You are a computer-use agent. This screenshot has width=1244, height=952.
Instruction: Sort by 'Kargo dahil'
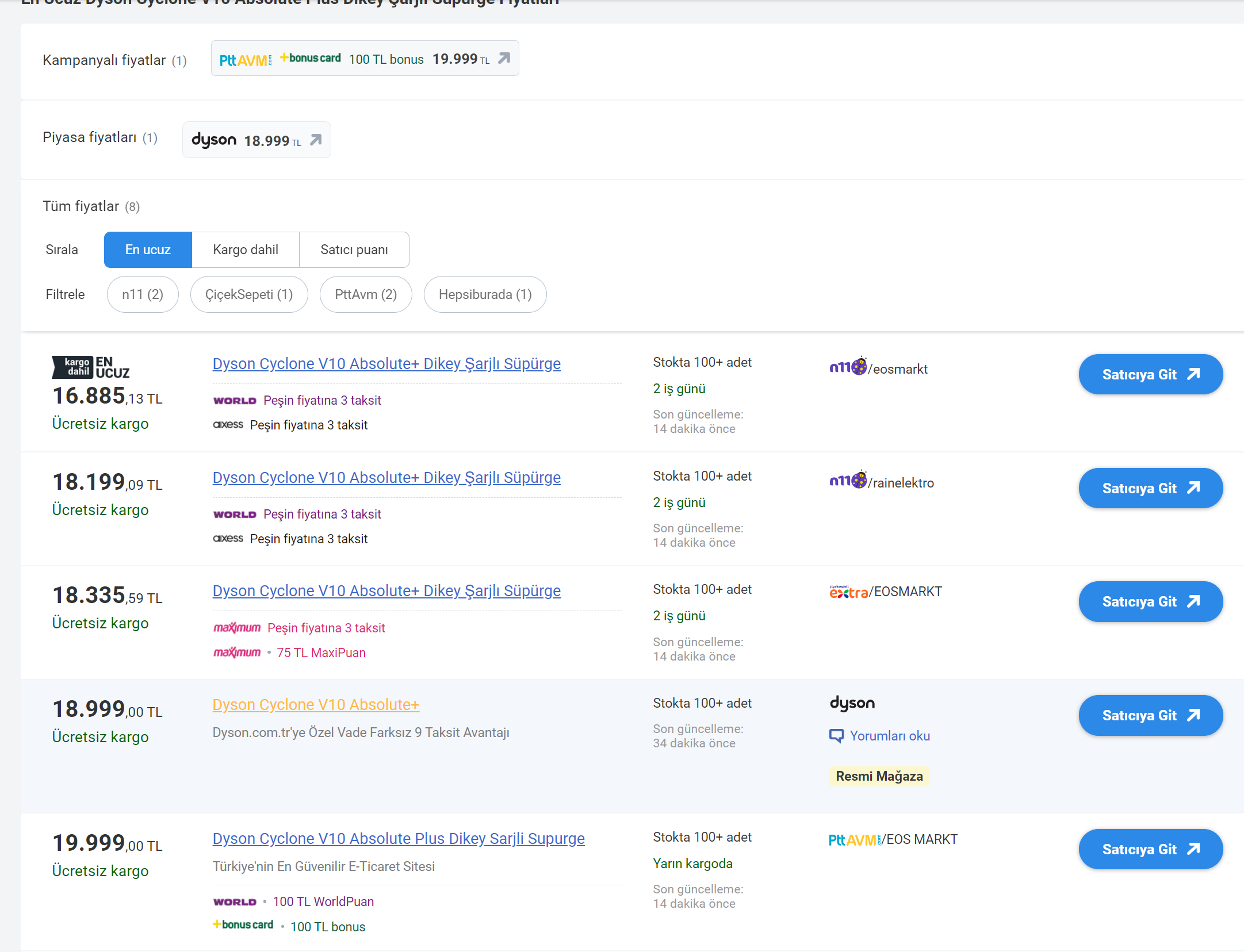pos(246,249)
